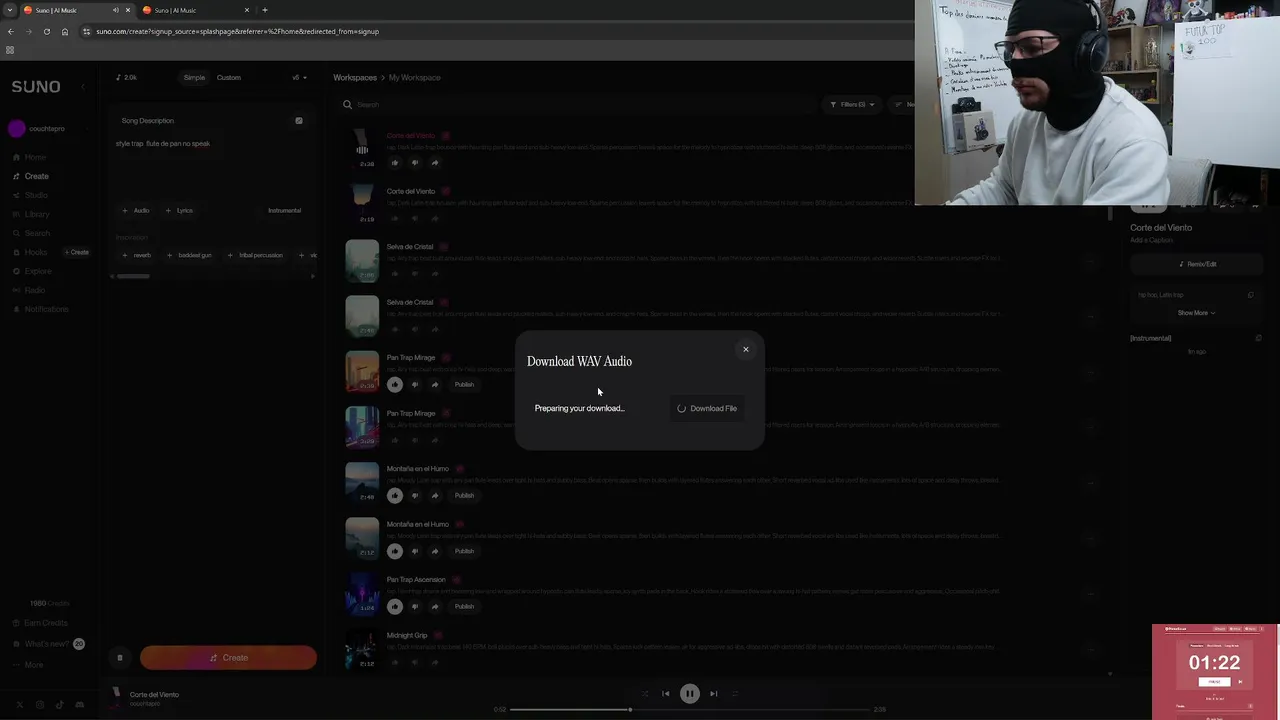1280x720 pixels.
Task: Add the baddest gun inspiration tag
Action: point(189,255)
